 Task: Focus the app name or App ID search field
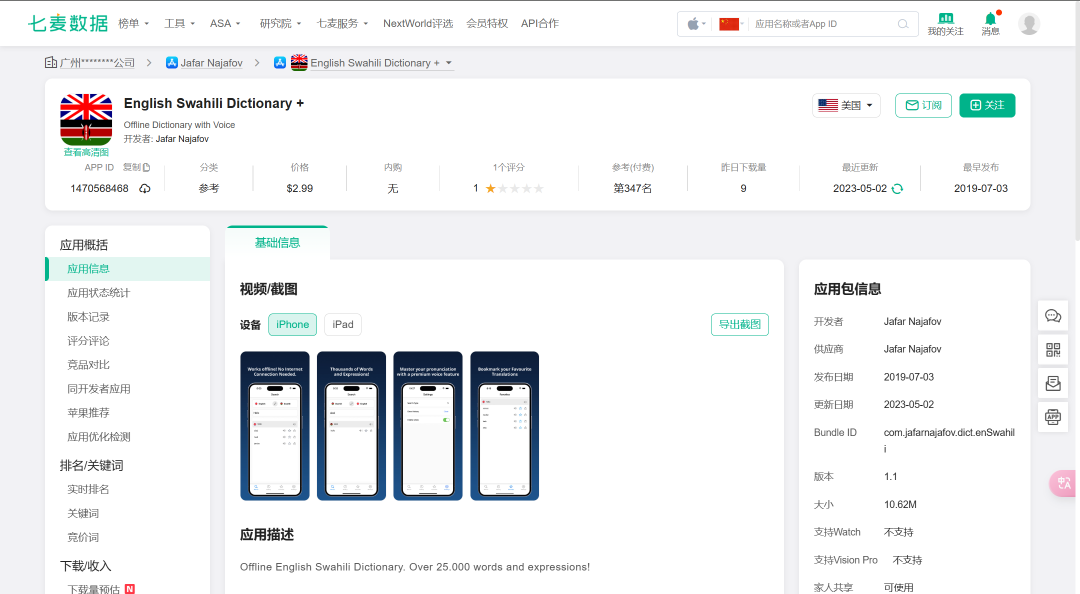point(822,24)
